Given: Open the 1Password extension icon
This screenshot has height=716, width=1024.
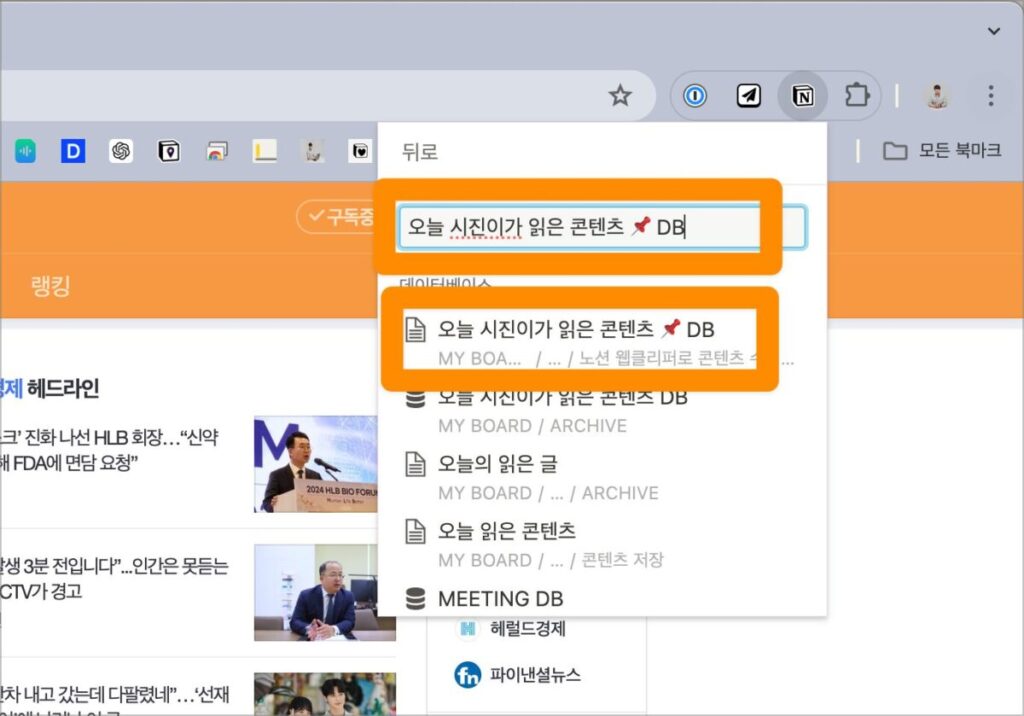Looking at the screenshot, I should (696, 96).
